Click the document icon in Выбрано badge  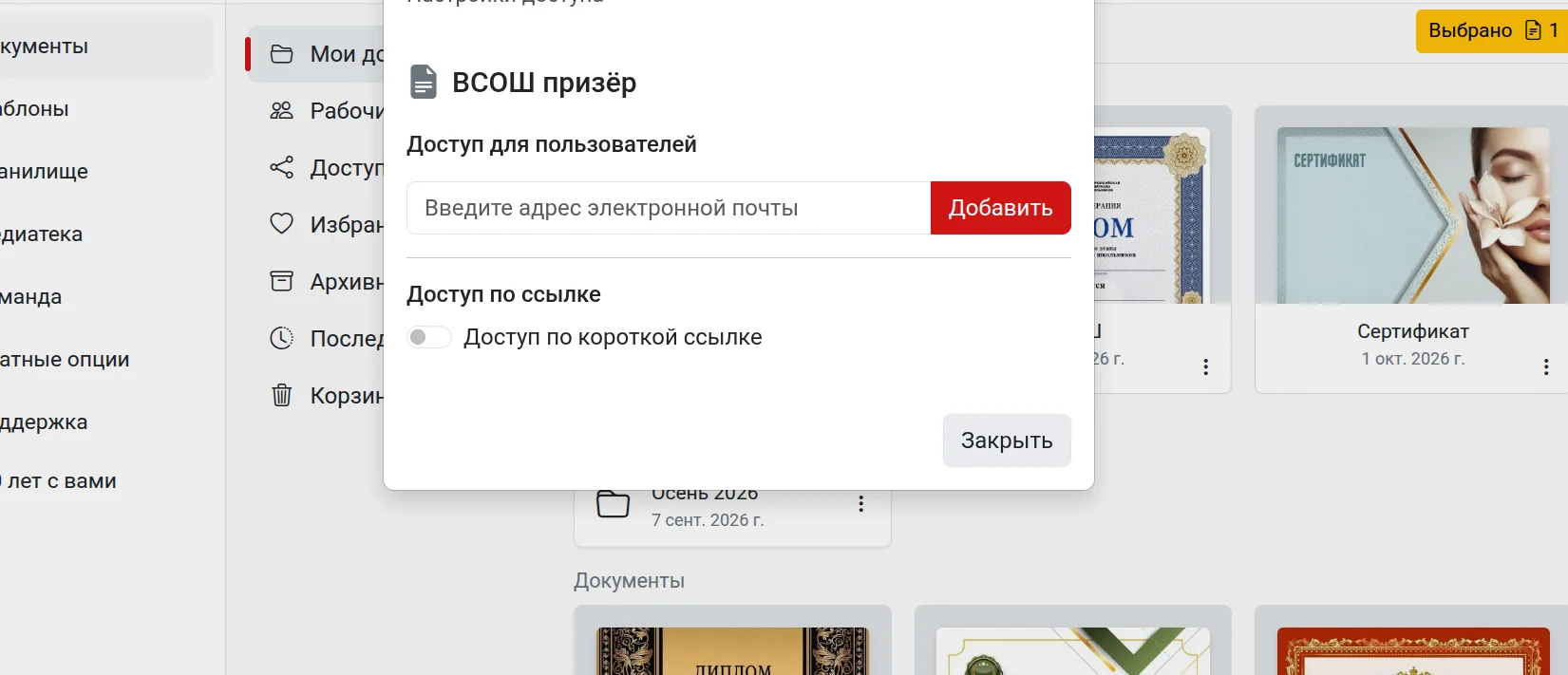click(x=1533, y=30)
